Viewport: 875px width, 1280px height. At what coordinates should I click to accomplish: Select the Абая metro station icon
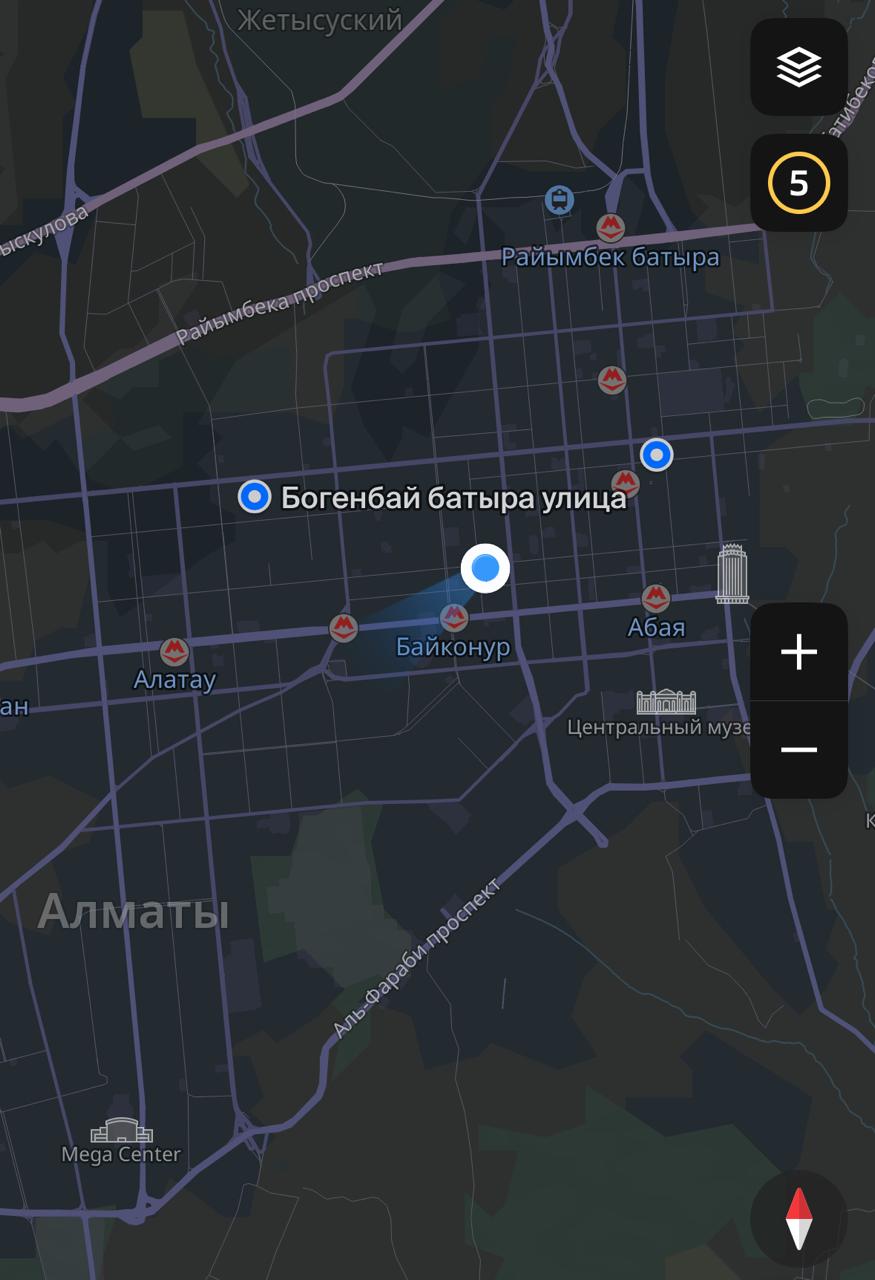coord(656,599)
